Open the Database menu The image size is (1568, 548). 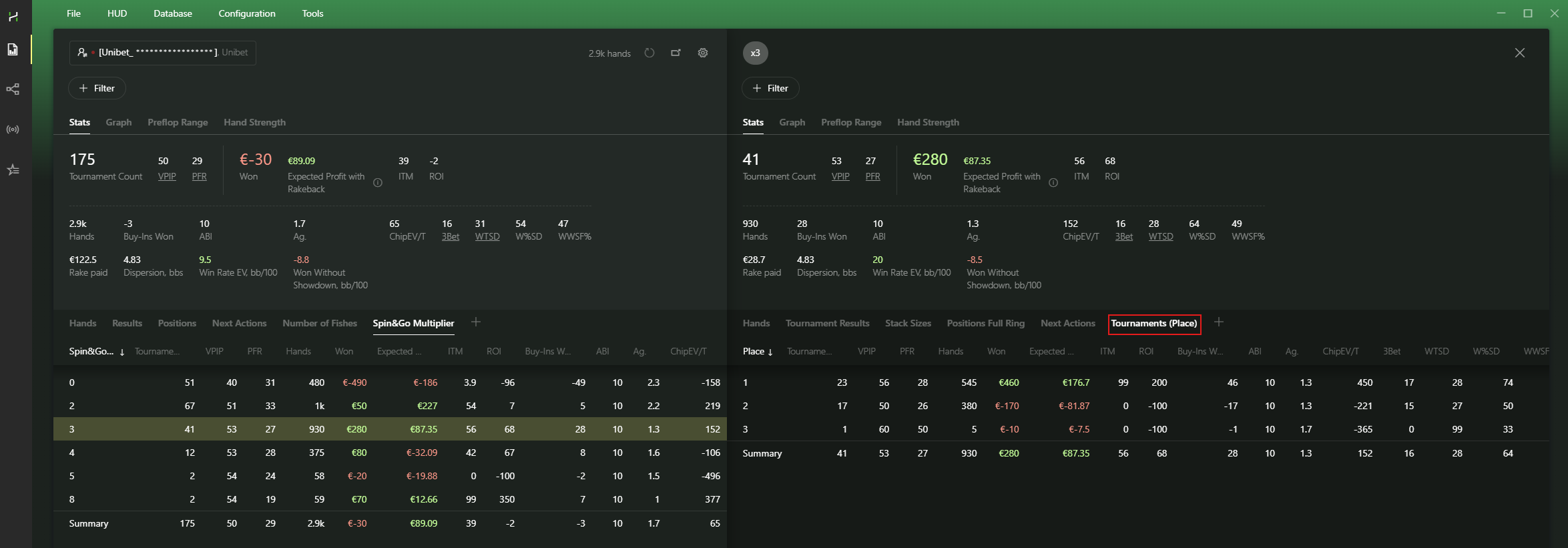click(x=173, y=13)
